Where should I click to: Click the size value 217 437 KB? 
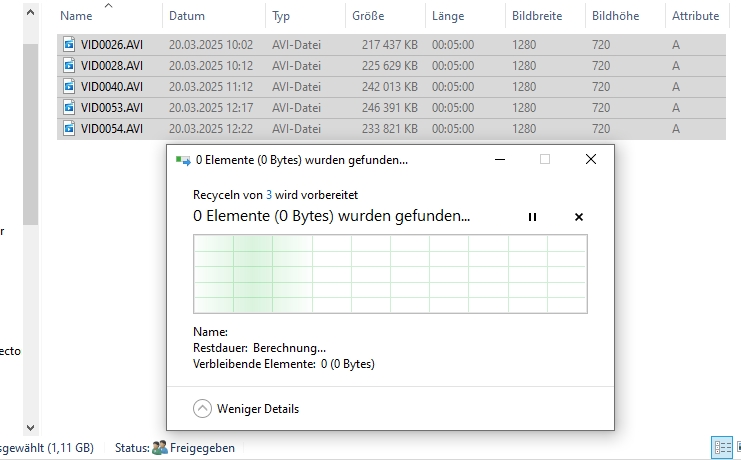click(x=390, y=44)
